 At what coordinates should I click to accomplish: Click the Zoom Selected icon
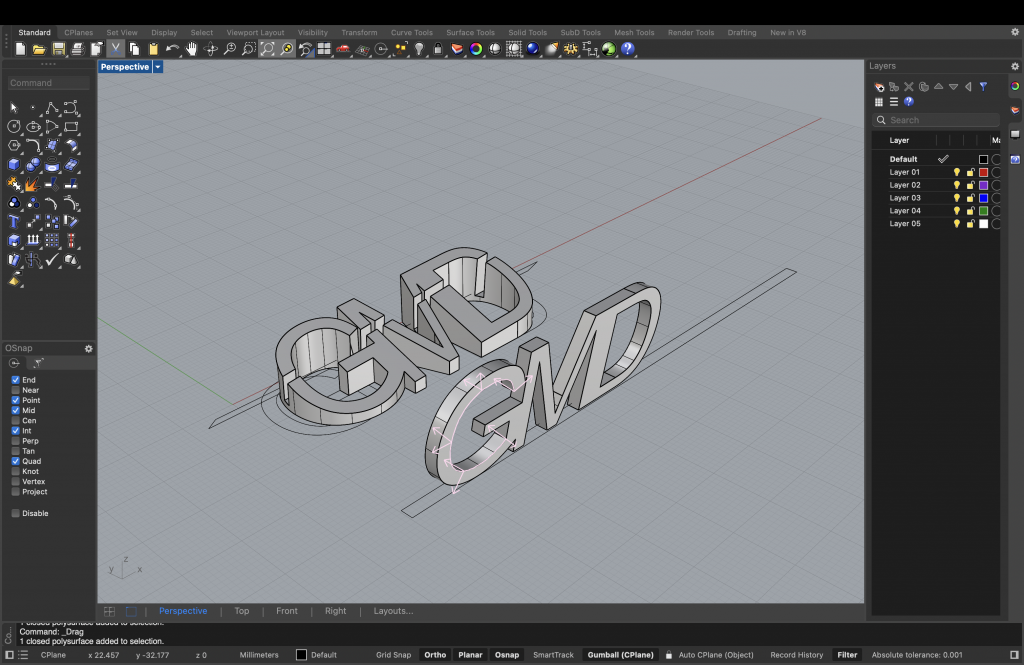coord(287,49)
